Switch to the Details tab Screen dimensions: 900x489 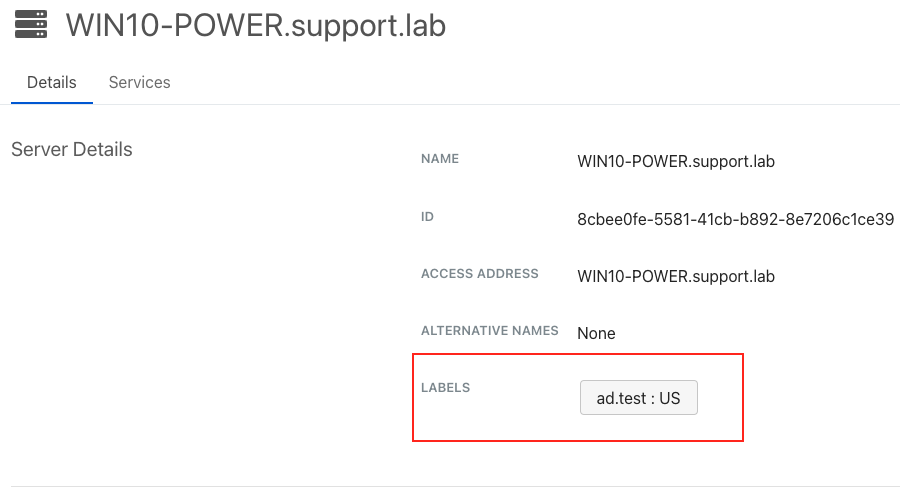tap(52, 82)
